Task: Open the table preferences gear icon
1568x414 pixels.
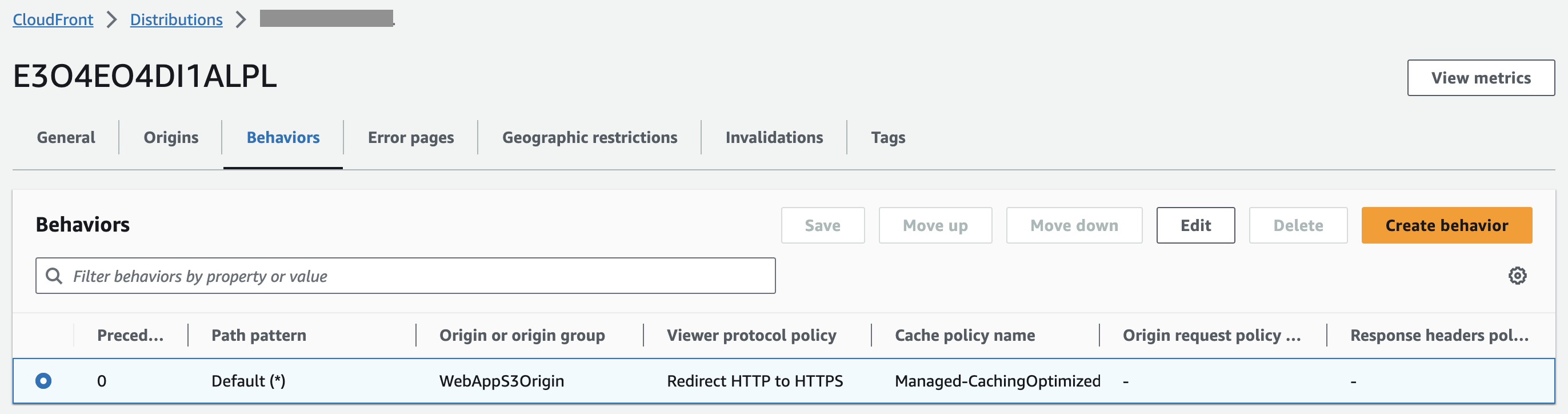Action: coord(1517,276)
